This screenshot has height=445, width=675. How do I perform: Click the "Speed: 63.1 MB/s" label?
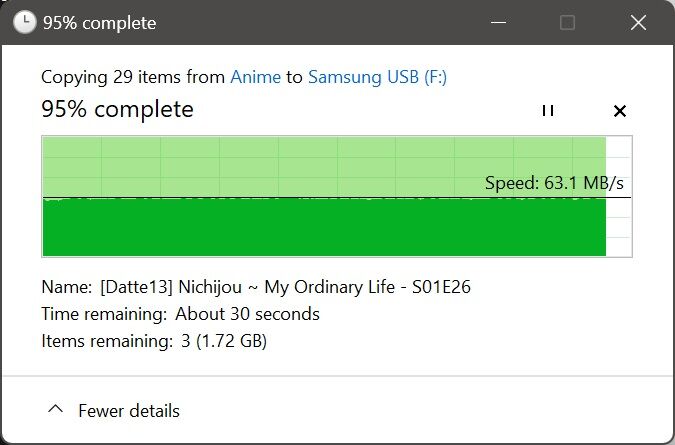(554, 183)
